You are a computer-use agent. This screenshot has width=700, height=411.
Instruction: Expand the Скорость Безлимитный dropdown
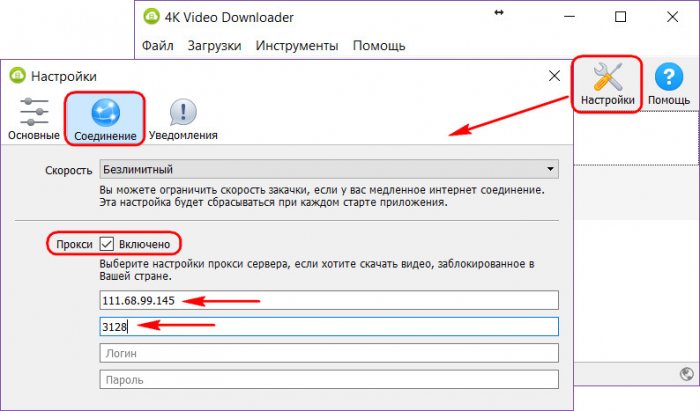click(x=329, y=169)
